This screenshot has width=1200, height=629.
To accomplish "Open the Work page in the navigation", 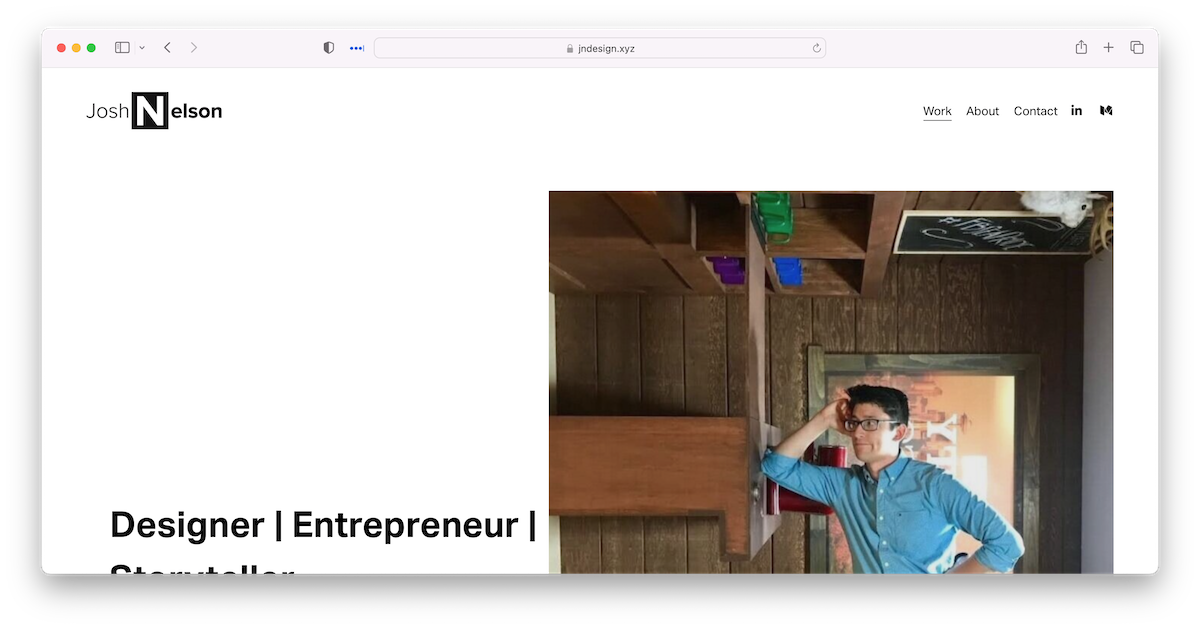I will [x=937, y=111].
